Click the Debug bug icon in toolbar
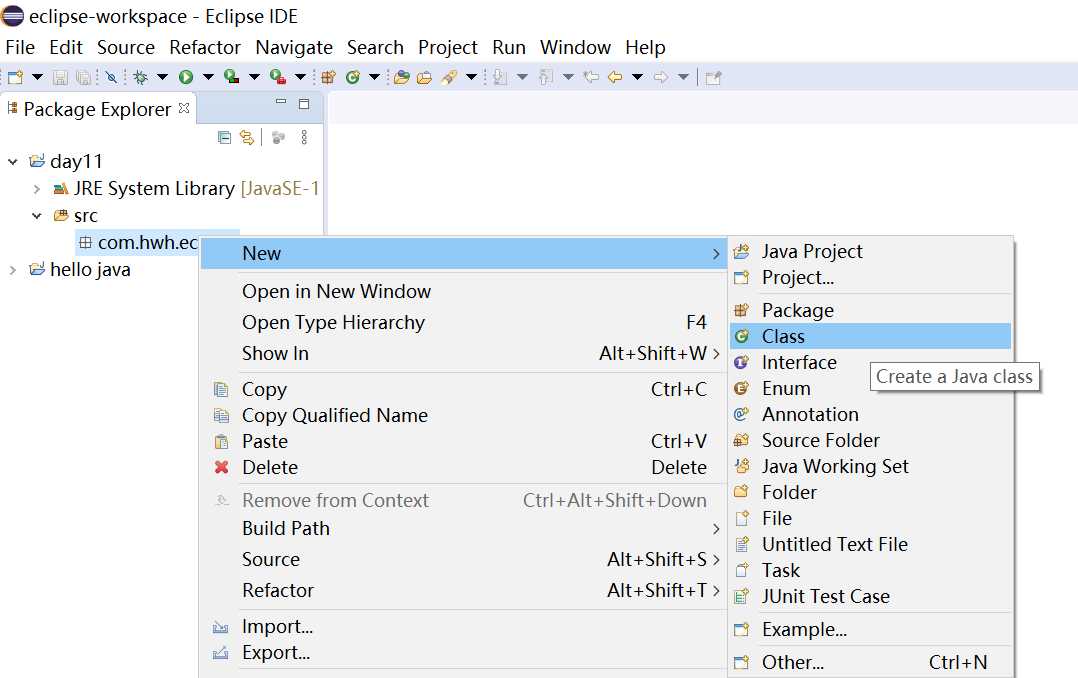 [x=140, y=77]
